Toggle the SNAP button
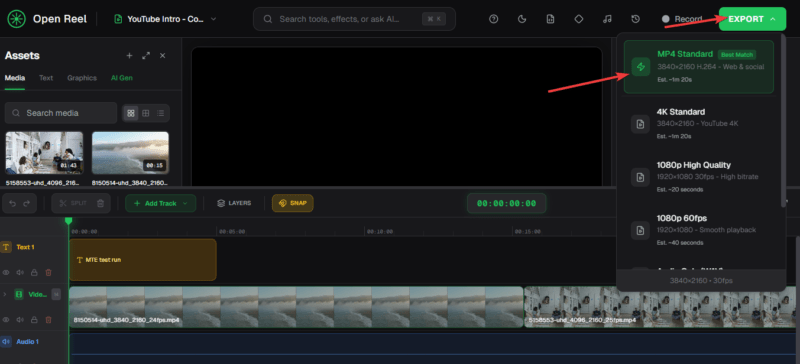 point(292,203)
